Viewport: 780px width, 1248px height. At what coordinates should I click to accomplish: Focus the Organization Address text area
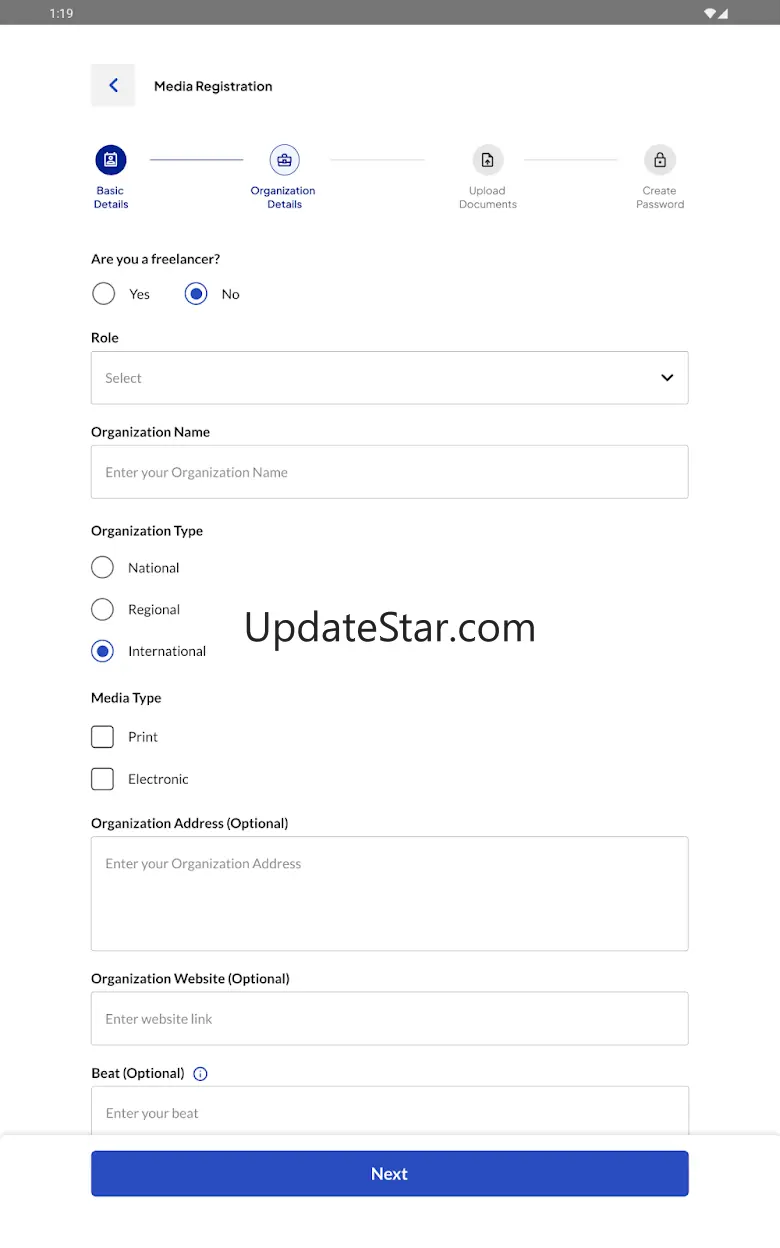click(x=389, y=894)
